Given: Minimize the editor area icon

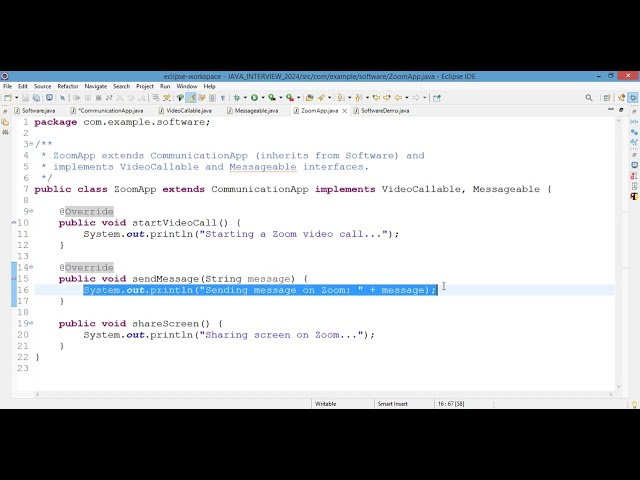Looking at the screenshot, I should [611, 109].
